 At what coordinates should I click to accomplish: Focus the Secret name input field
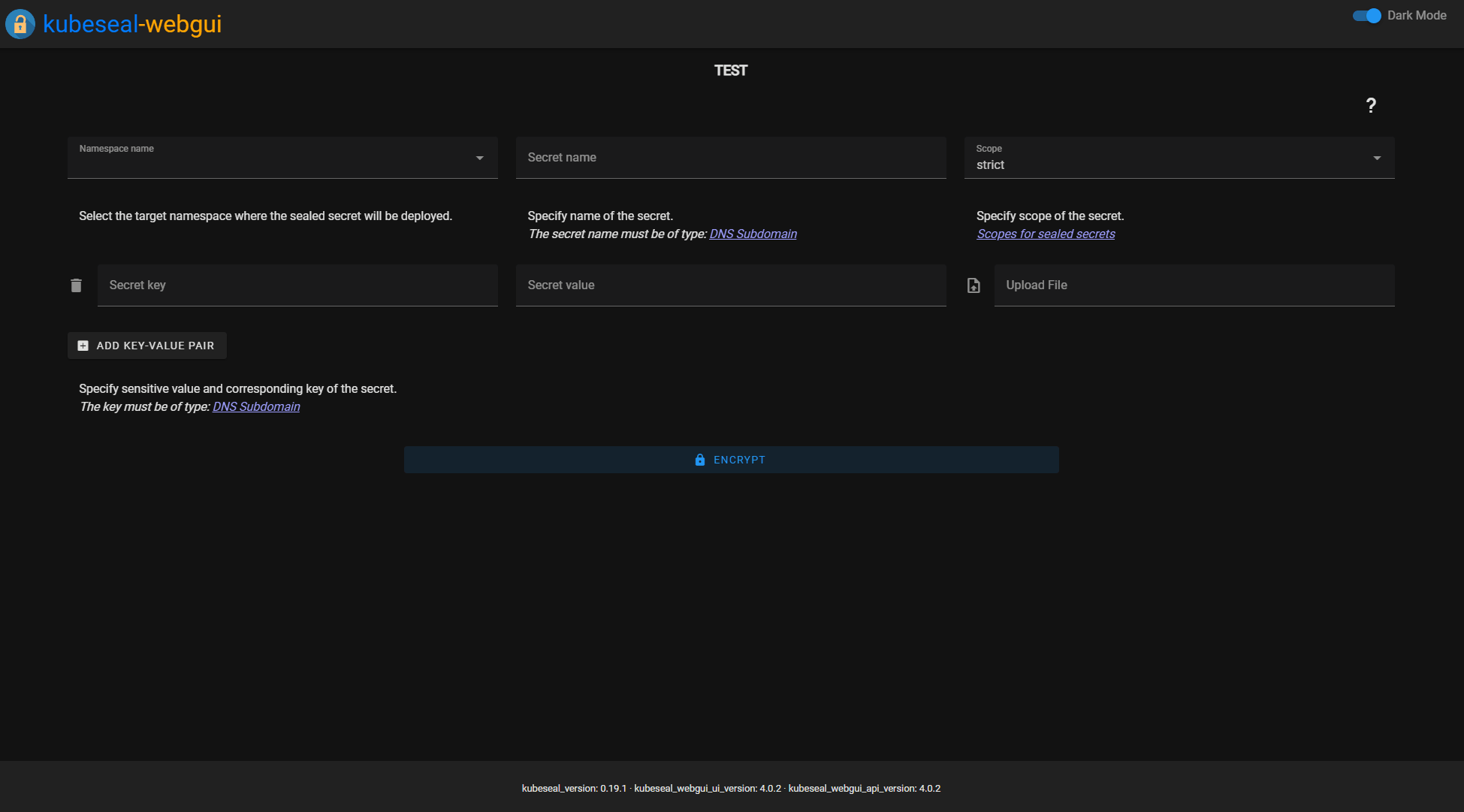pos(730,158)
